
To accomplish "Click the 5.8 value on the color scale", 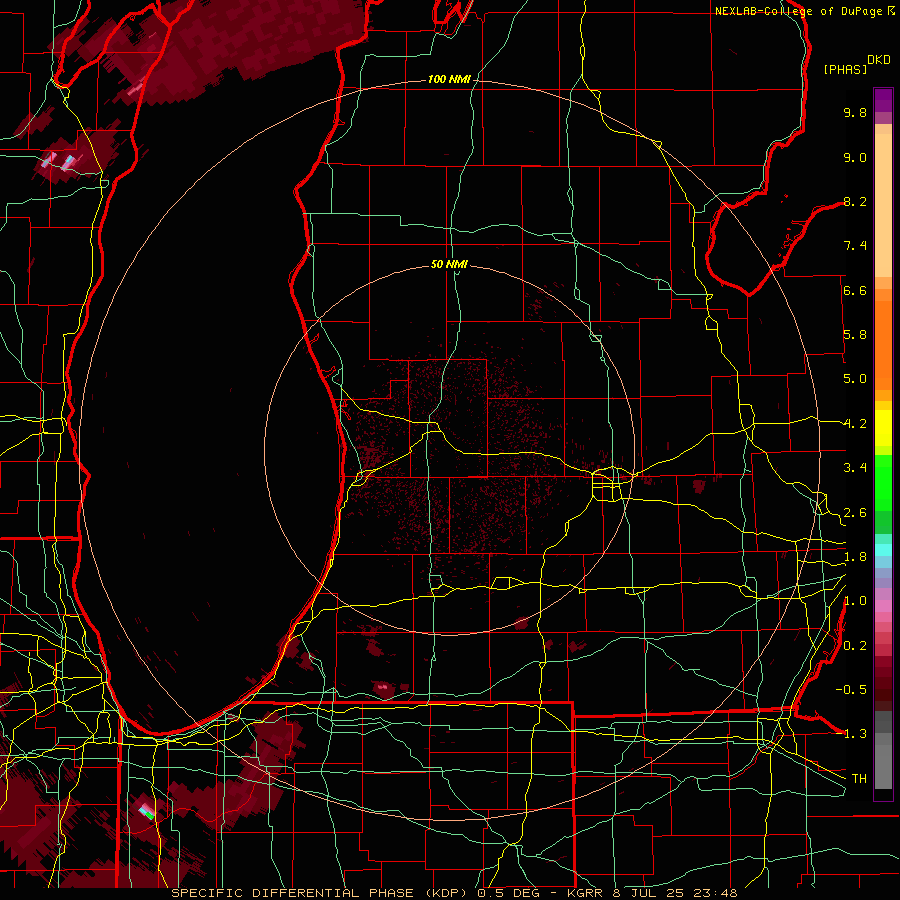I will pyautogui.click(x=855, y=335).
